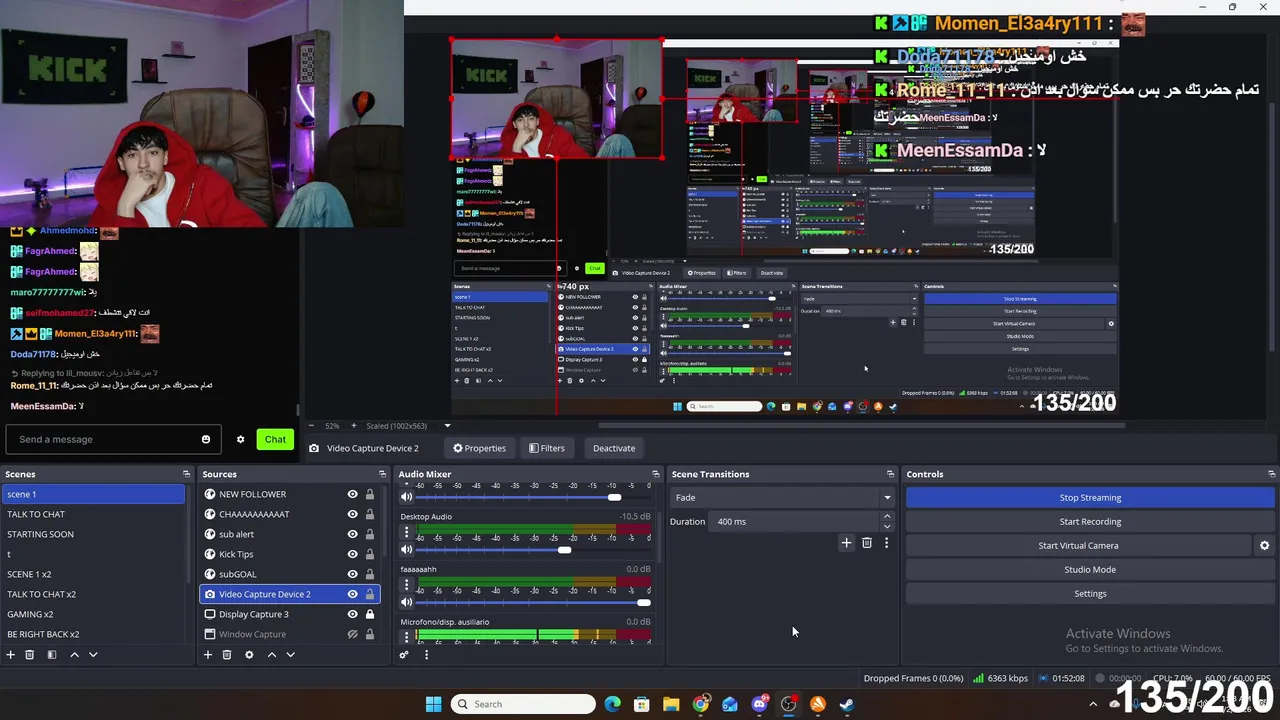Hide the Video Capture Device 2 source
Viewport: 1280px width, 720px height.
pos(352,594)
